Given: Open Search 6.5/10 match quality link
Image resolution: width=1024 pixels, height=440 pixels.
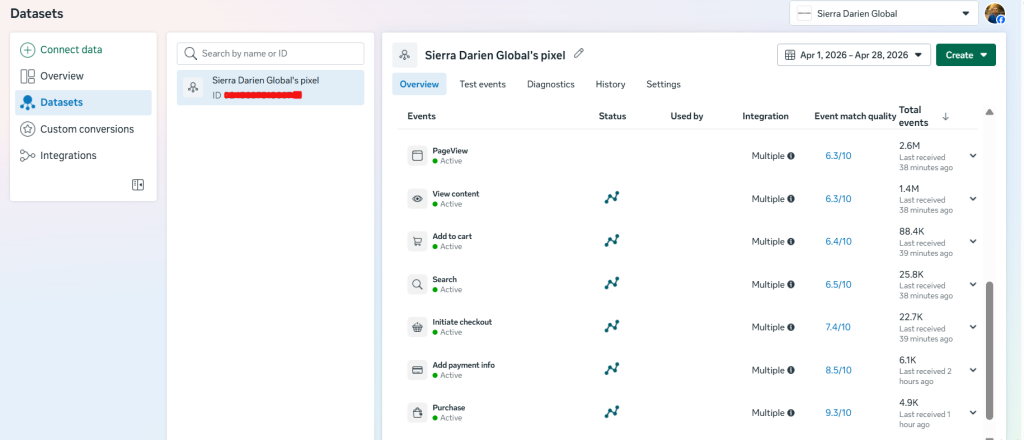Looking at the screenshot, I should tap(838, 285).
